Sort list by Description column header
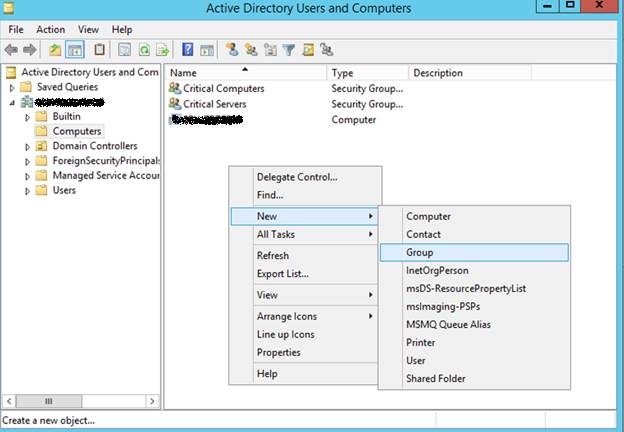Screen dimensions: 624x432 [470, 73]
